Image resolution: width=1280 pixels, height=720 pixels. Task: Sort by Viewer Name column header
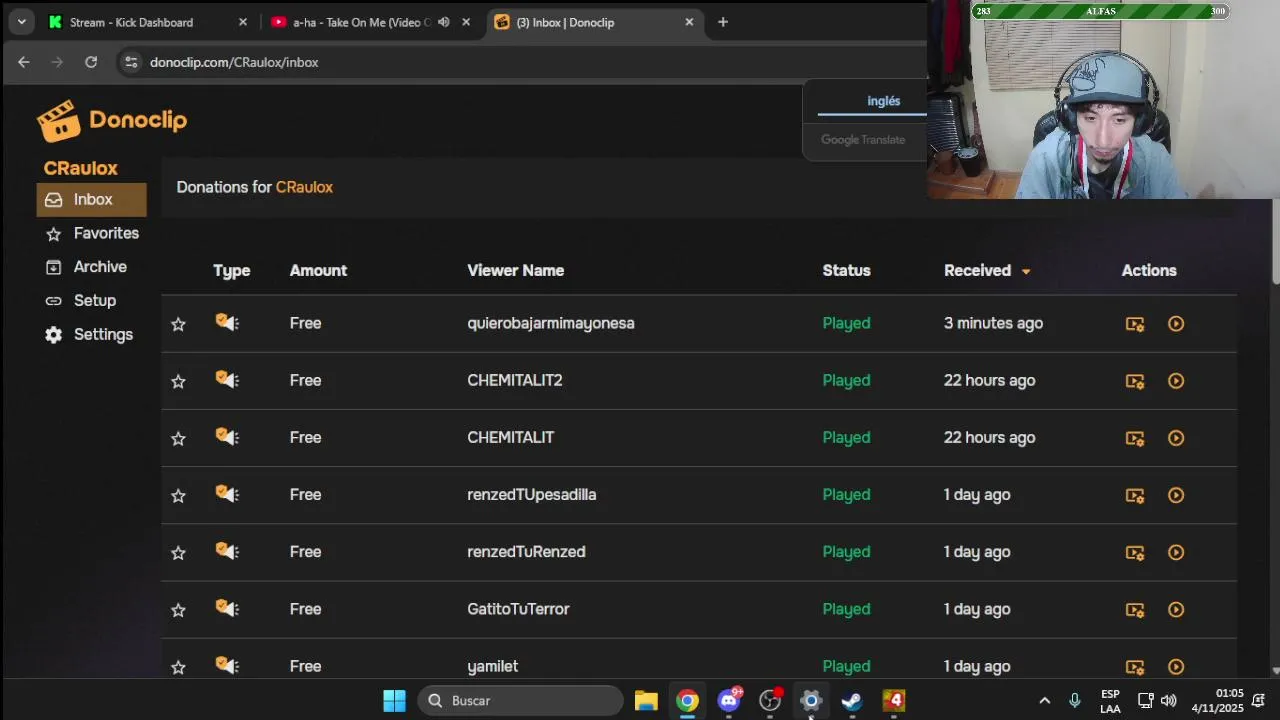coord(515,271)
